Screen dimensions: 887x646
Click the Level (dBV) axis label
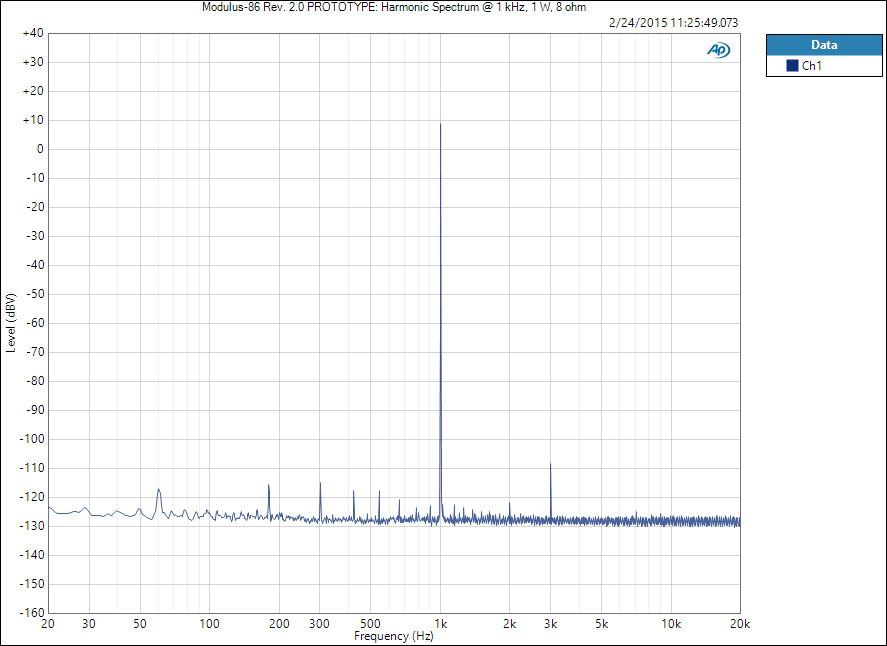(x=11, y=323)
